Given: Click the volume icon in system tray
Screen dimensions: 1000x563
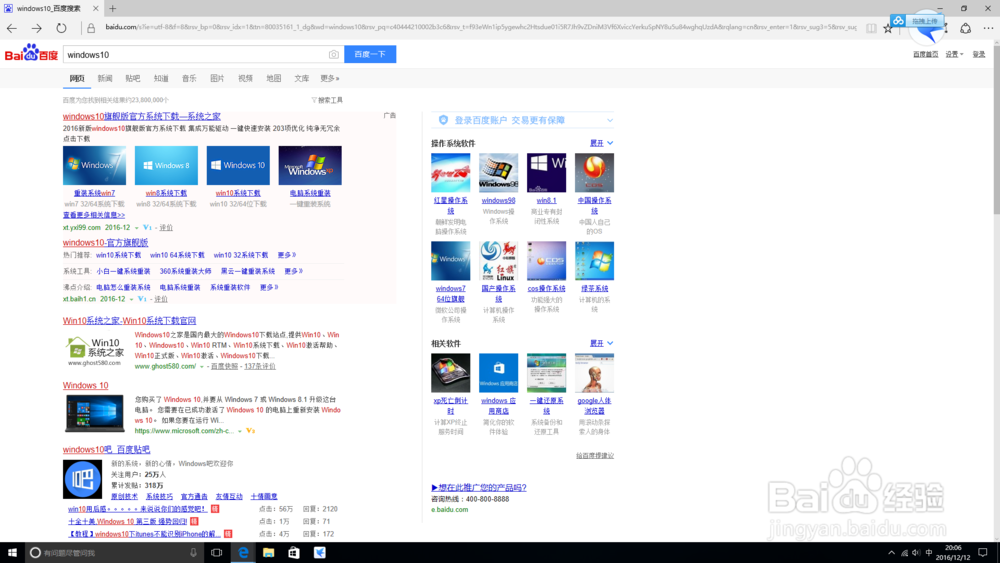Looking at the screenshot, I should tap(916, 553).
